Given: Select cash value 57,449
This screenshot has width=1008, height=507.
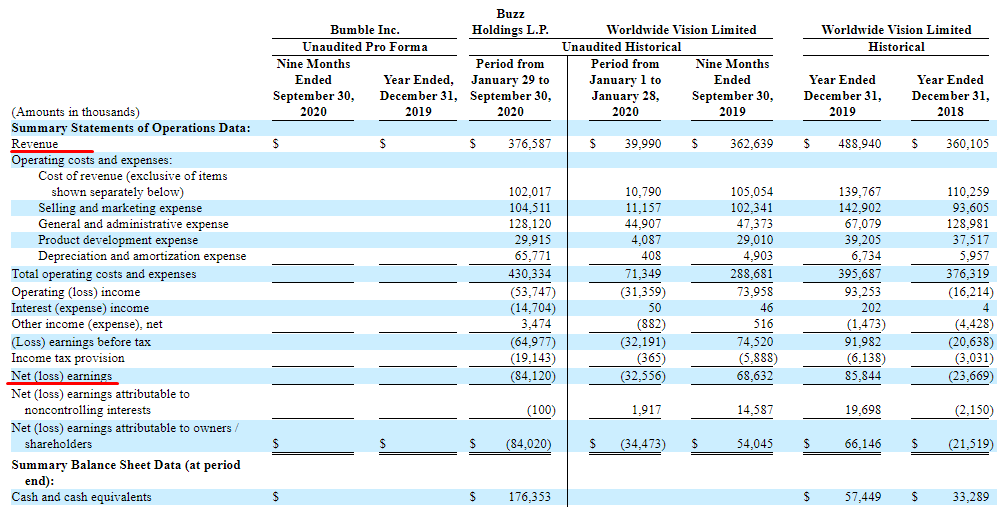Looking at the screenshot, I should [x=863, y=497].
